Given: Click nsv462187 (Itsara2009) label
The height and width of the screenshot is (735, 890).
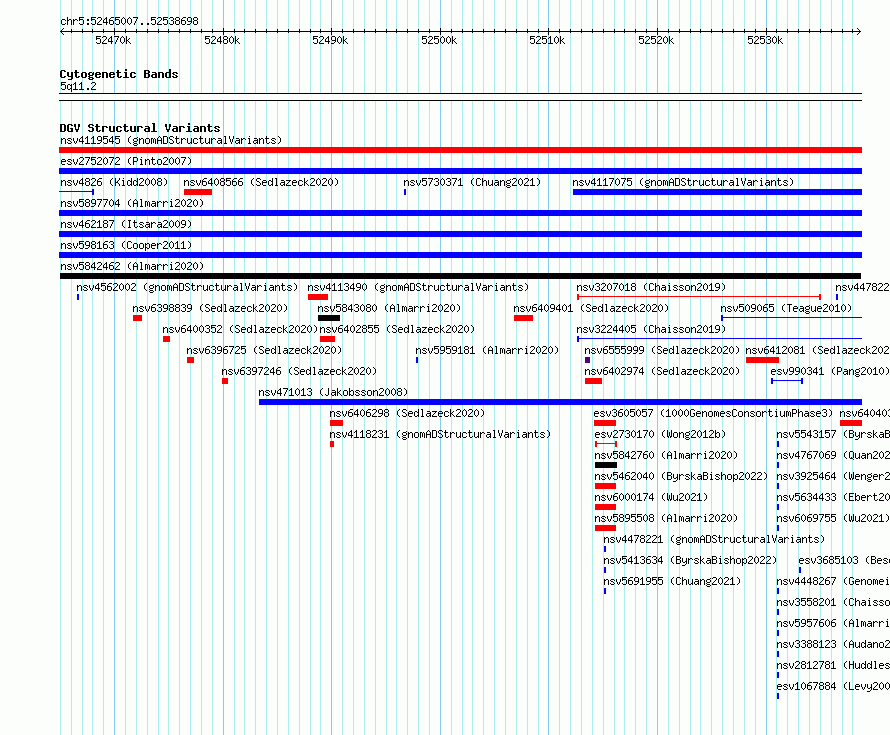Looking at the screenshot, I should coord(126,224).
